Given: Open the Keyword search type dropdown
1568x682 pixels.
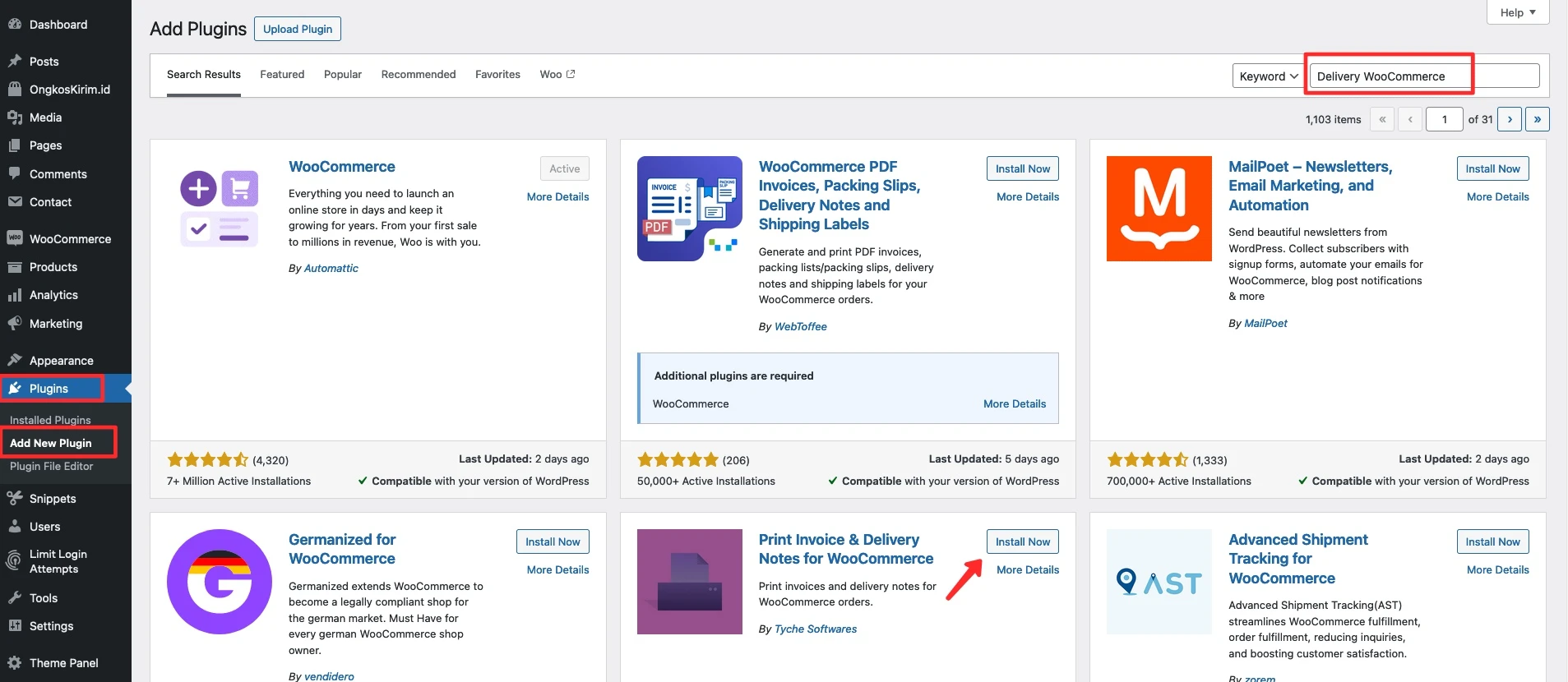Looking at the screenshot, I should pos(1268,76).
